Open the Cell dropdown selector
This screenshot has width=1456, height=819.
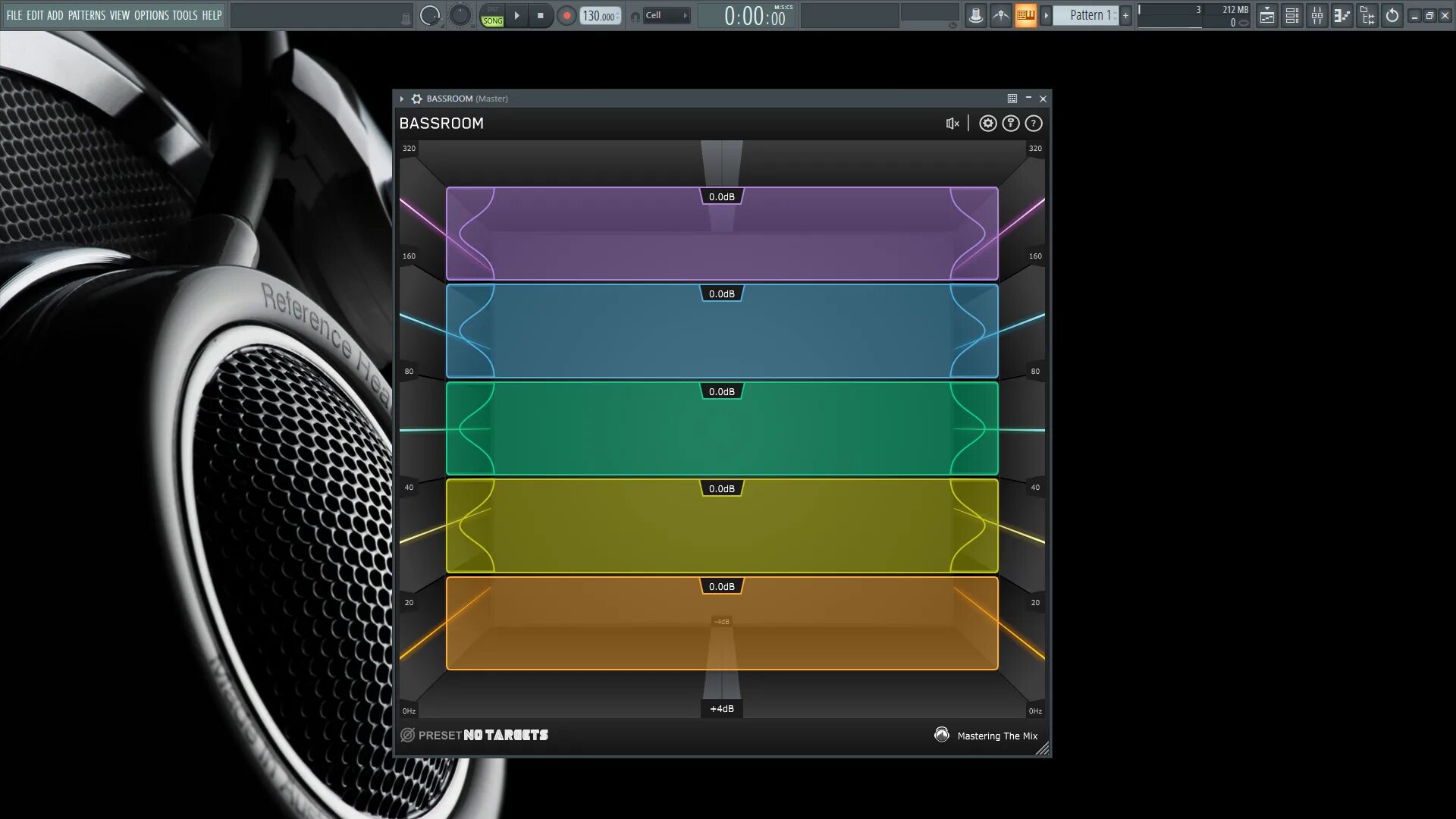[666, 15]
